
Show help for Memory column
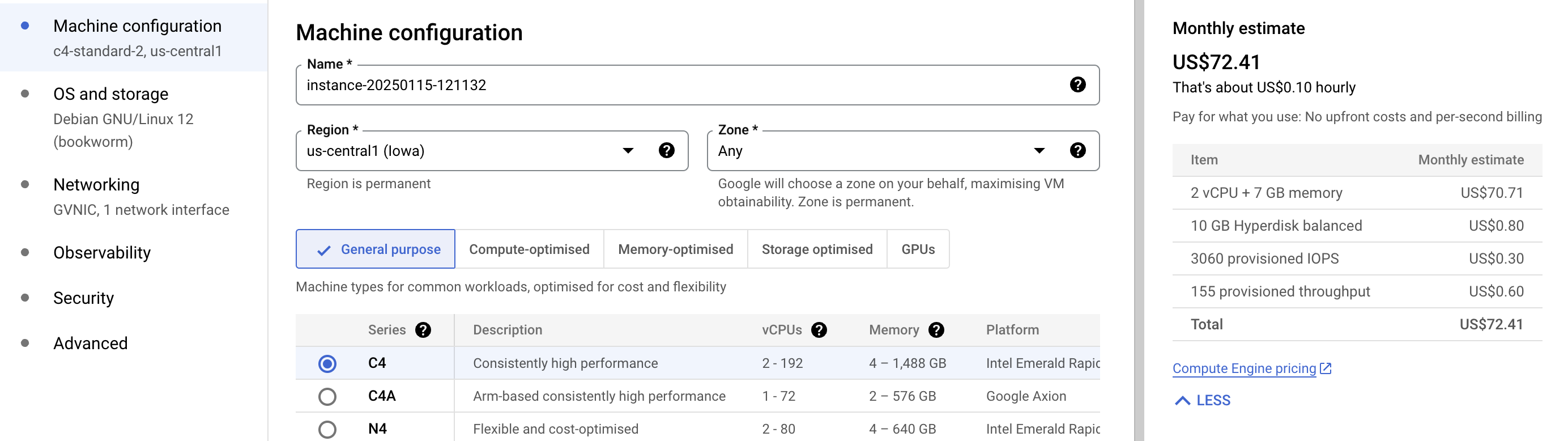click(936, 330)
